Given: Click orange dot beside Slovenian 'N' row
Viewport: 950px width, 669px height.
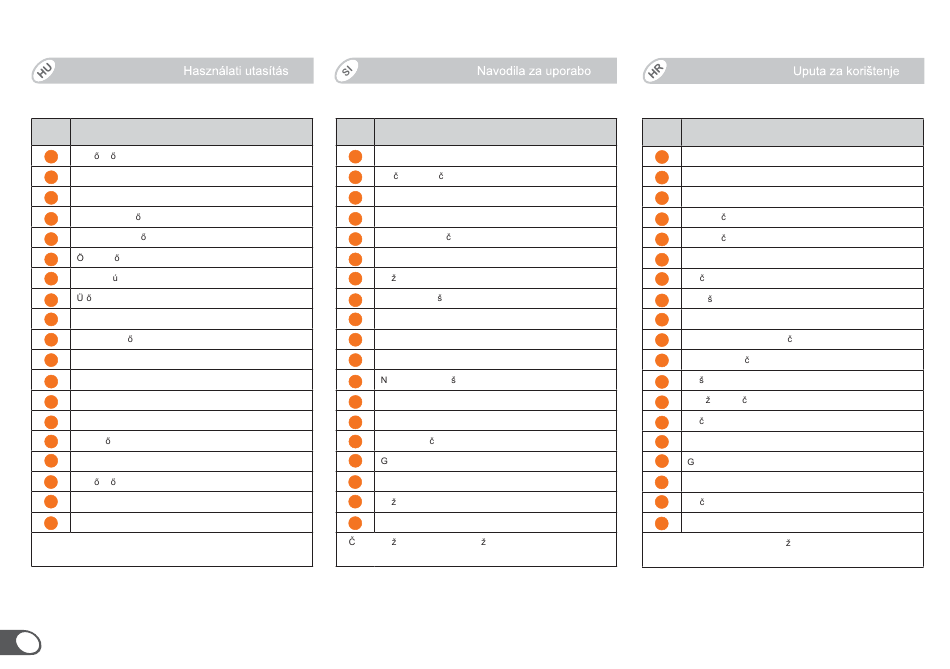Looking at the screenshot, I should (355, 381).
